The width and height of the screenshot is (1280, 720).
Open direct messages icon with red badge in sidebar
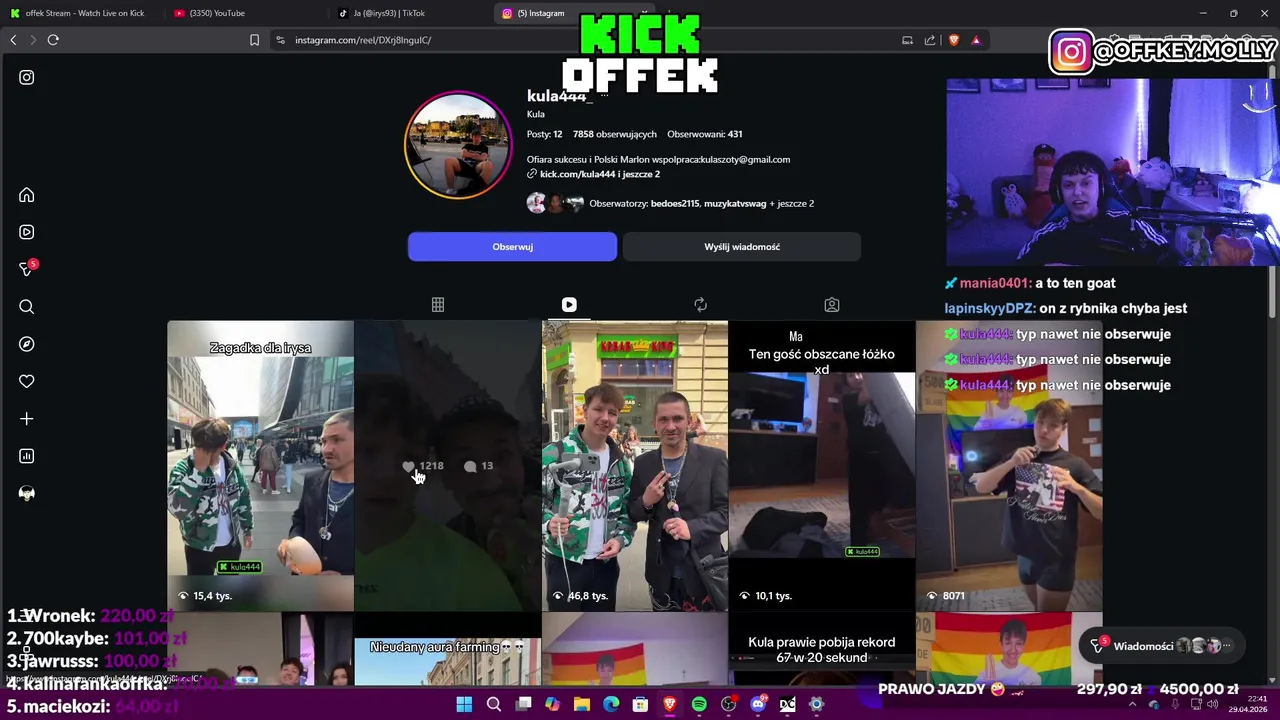(x=27, y=269)
